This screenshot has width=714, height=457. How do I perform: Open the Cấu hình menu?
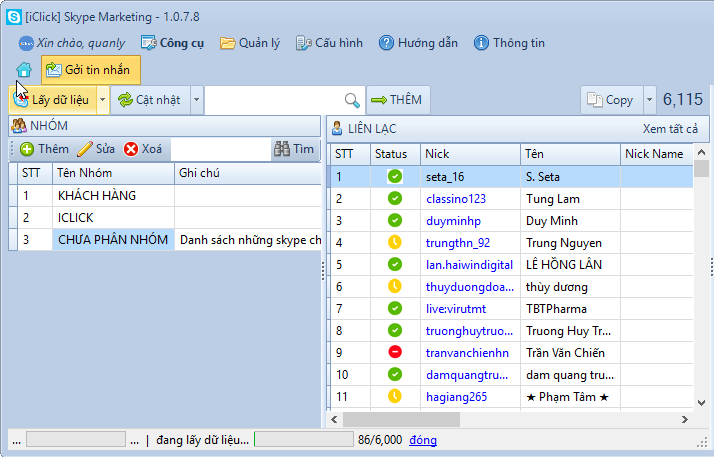click(329, 43)
